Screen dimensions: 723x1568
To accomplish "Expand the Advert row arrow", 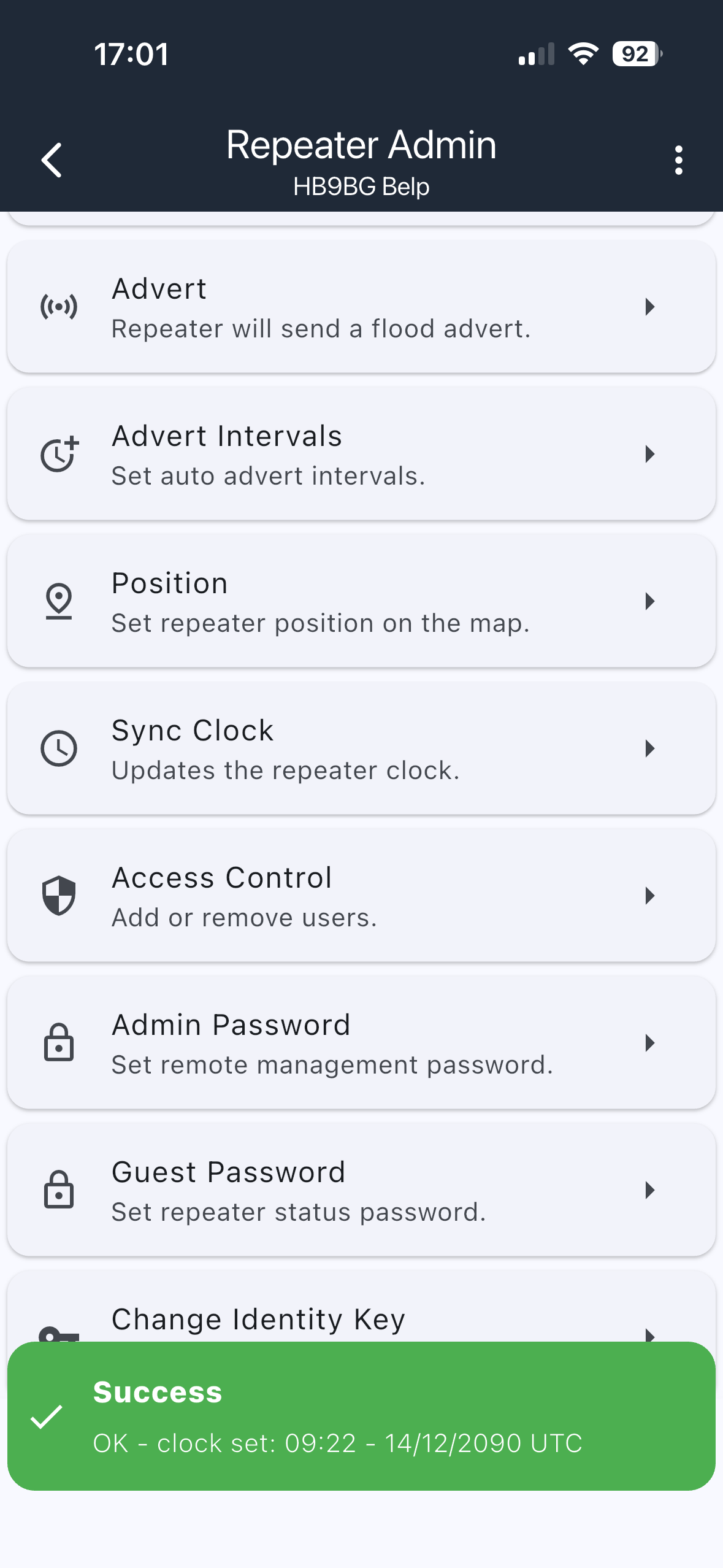I will (x=649, y=306).
